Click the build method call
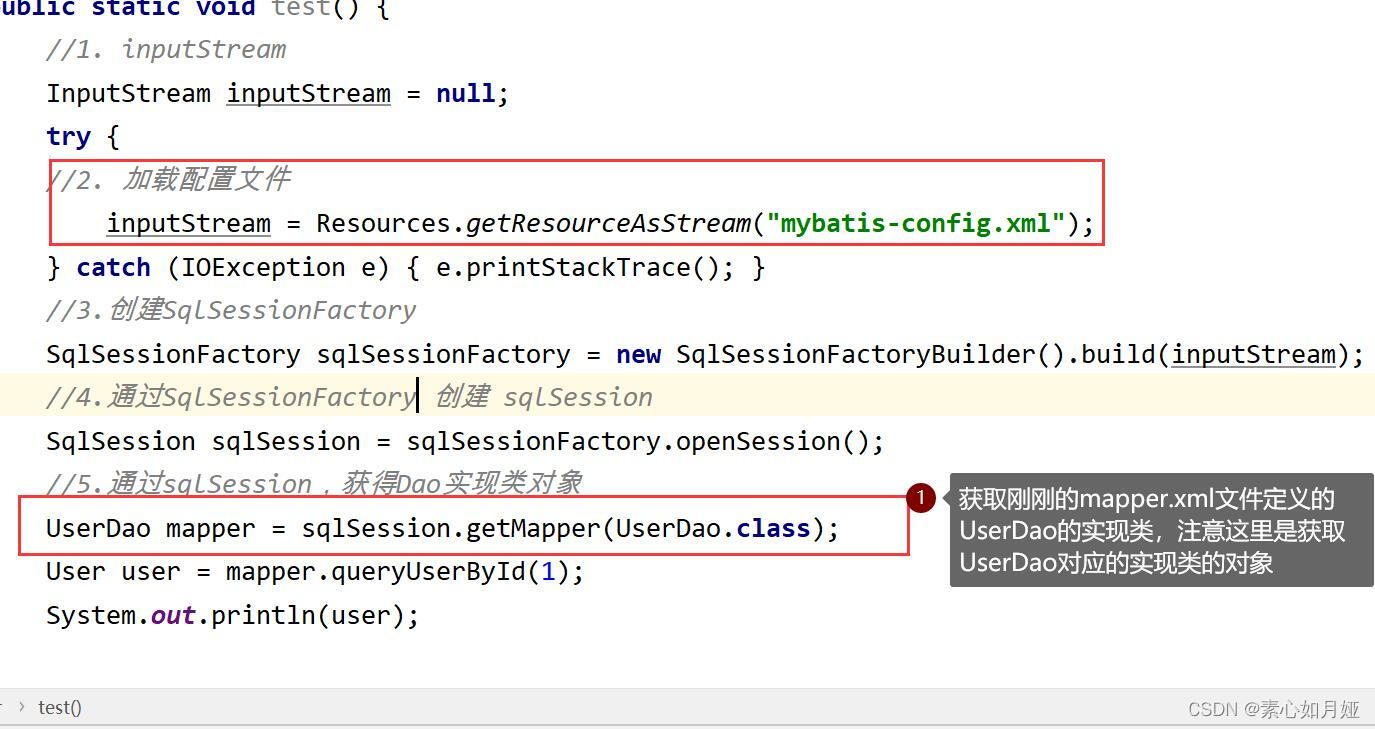Viewport: 1375px width, 729px height. pos(1118,354)
